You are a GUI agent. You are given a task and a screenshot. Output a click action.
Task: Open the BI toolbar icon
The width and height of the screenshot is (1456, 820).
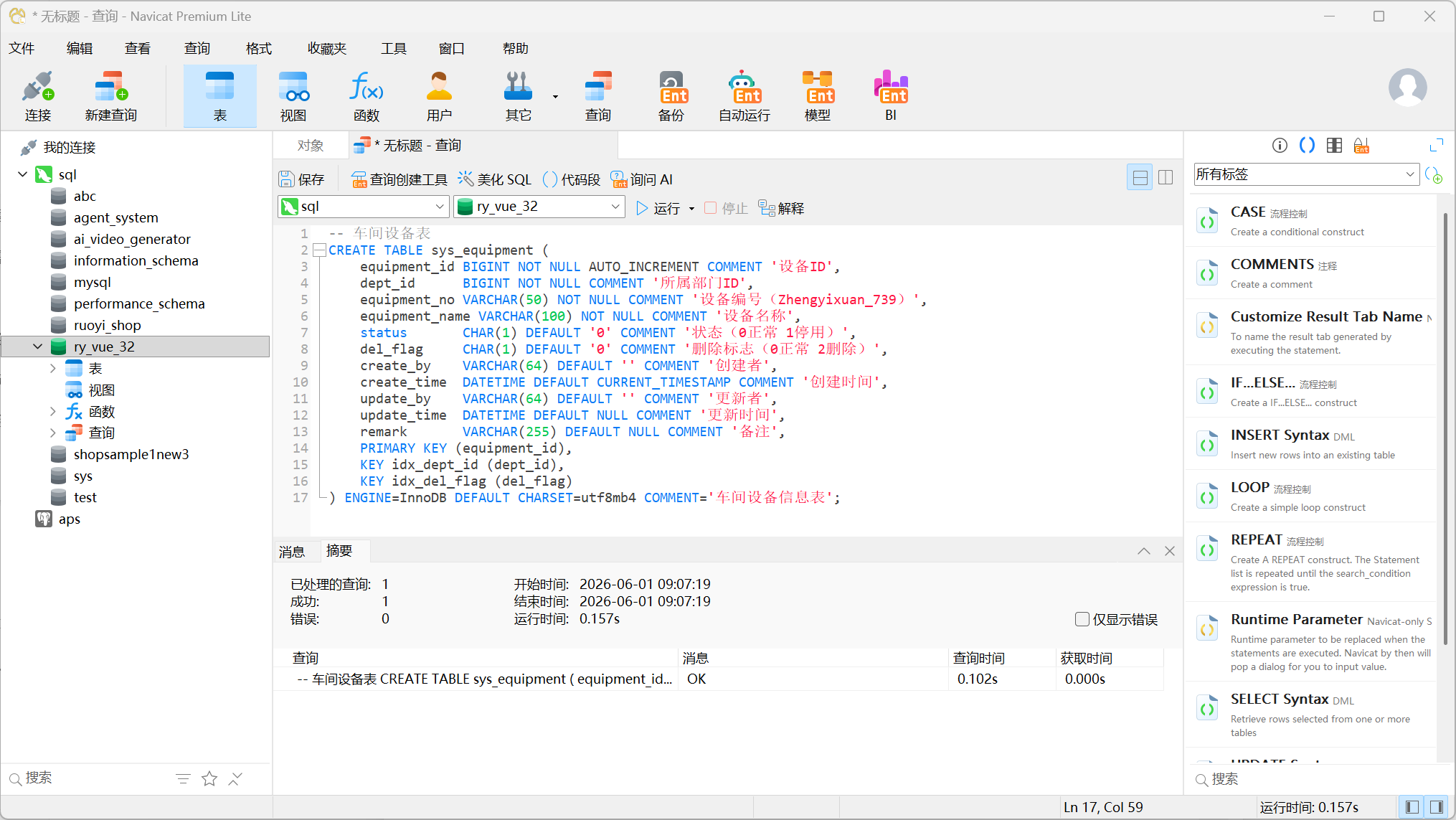point(891,97)
